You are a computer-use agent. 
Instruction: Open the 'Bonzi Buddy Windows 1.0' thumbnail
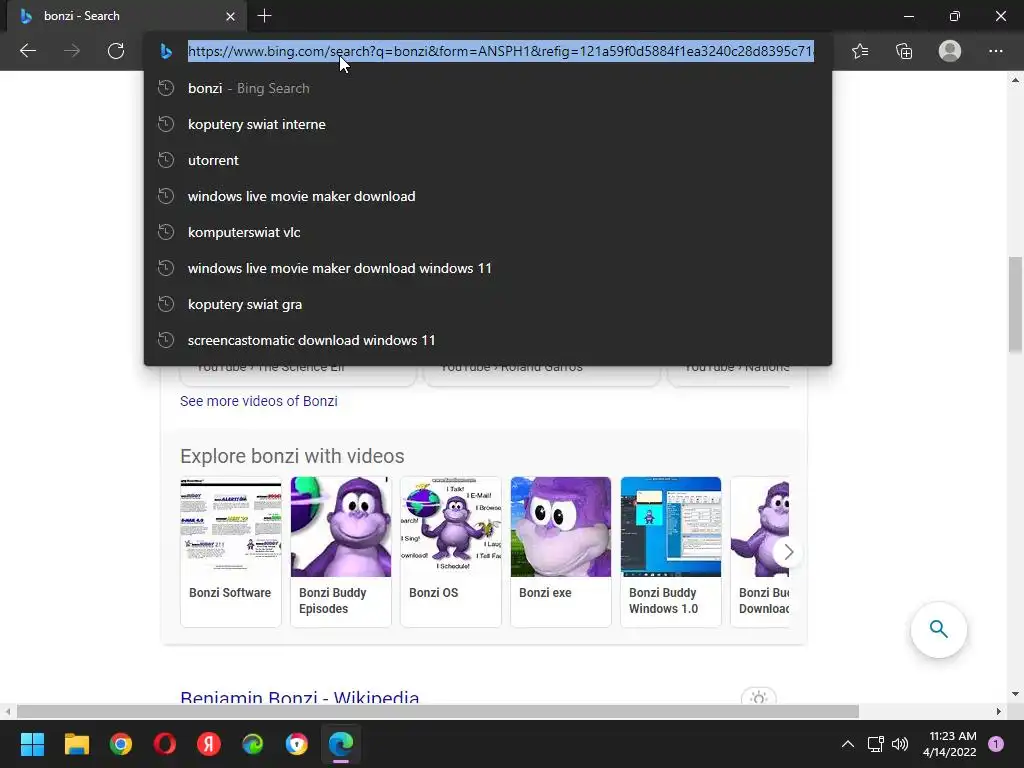click(x=671, y=526)
